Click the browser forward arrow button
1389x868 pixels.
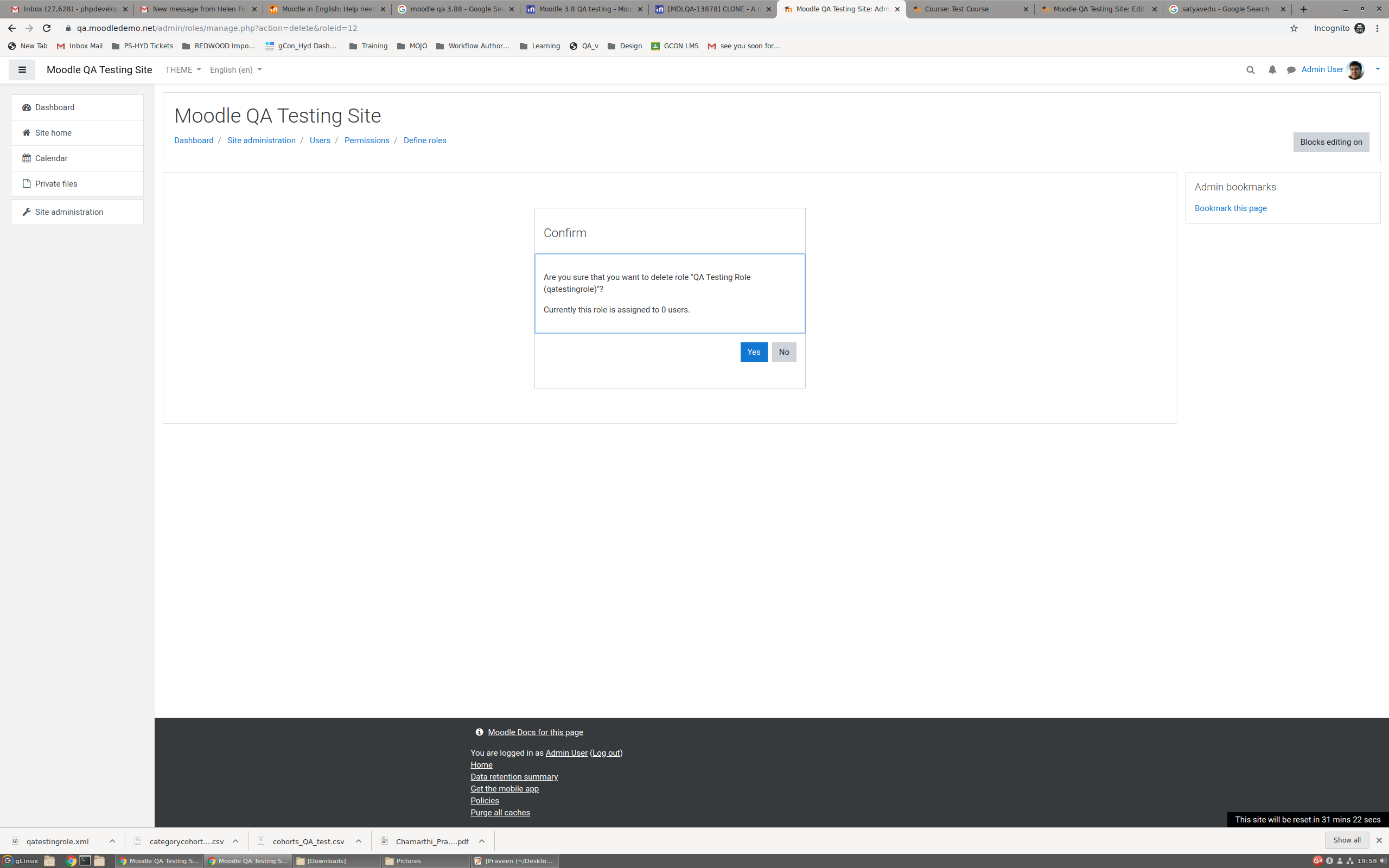coord(29,28)
